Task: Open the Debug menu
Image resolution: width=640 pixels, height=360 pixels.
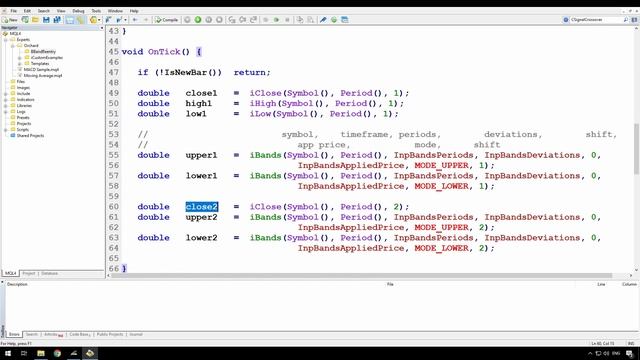Action: tap(78, 11)
